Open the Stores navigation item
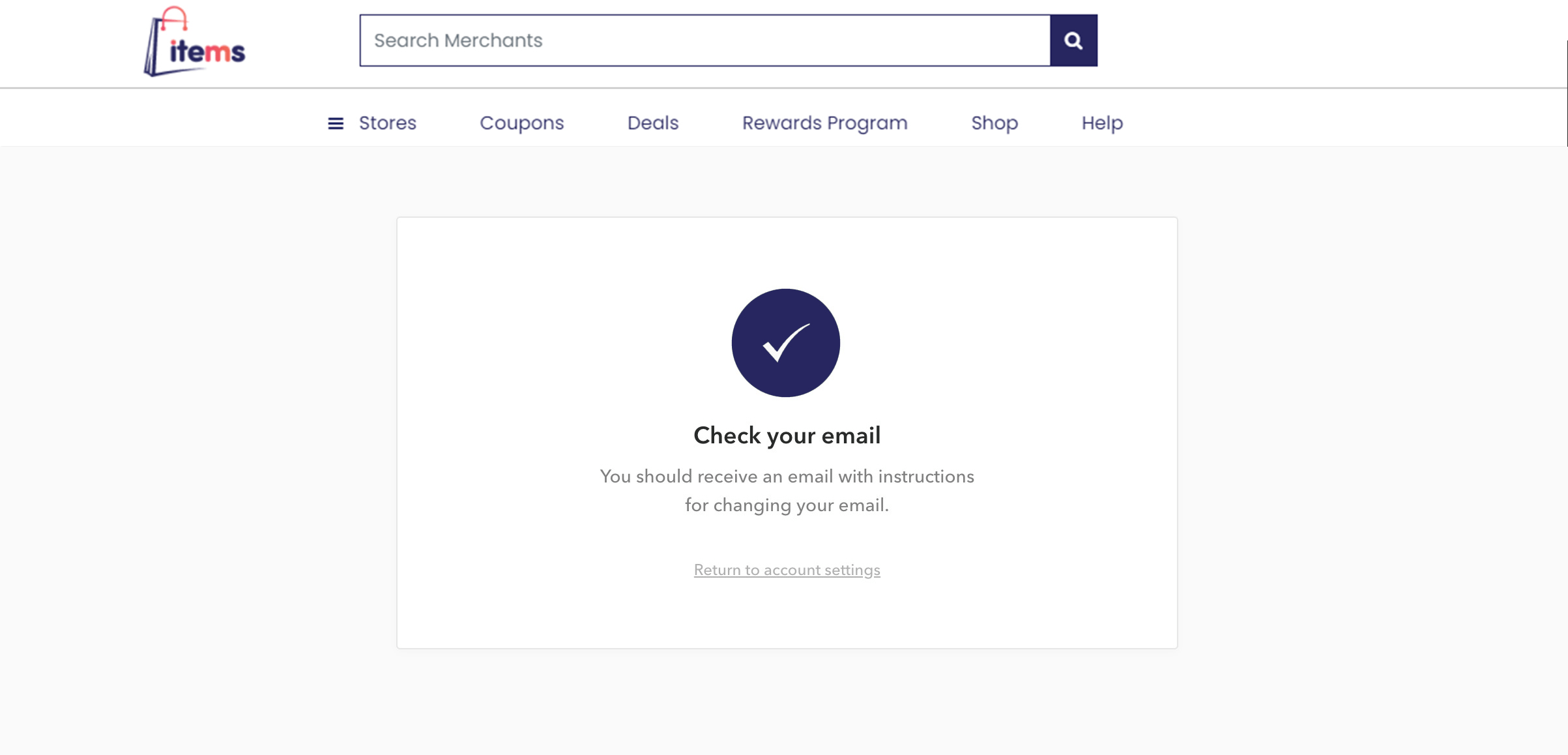The image size is (1568, 755). tap(387, 123)
